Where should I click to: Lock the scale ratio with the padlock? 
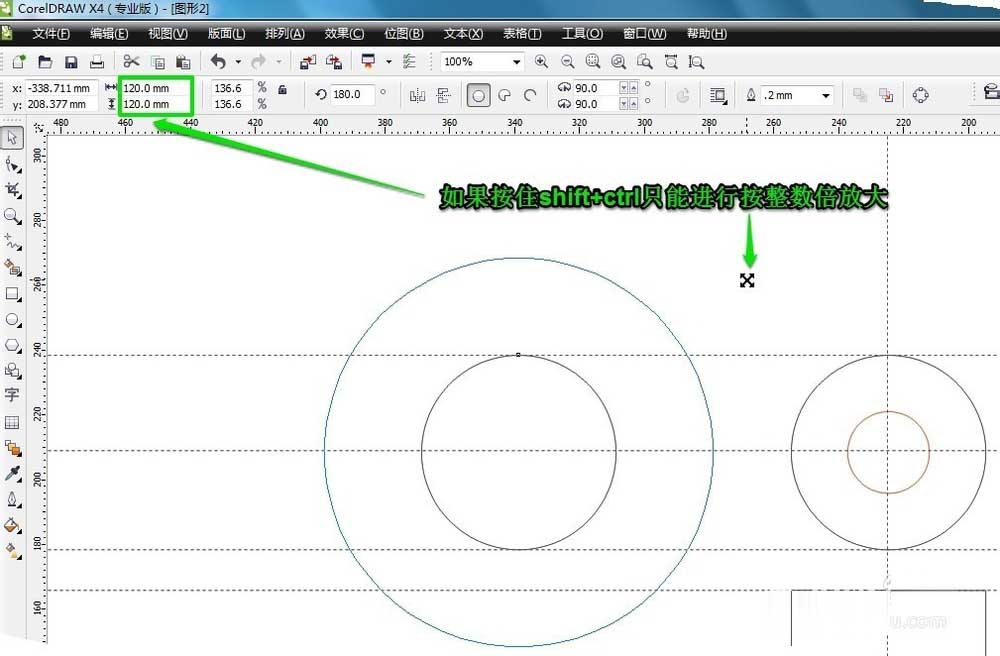pyautogui.click(x=283, y=90)
